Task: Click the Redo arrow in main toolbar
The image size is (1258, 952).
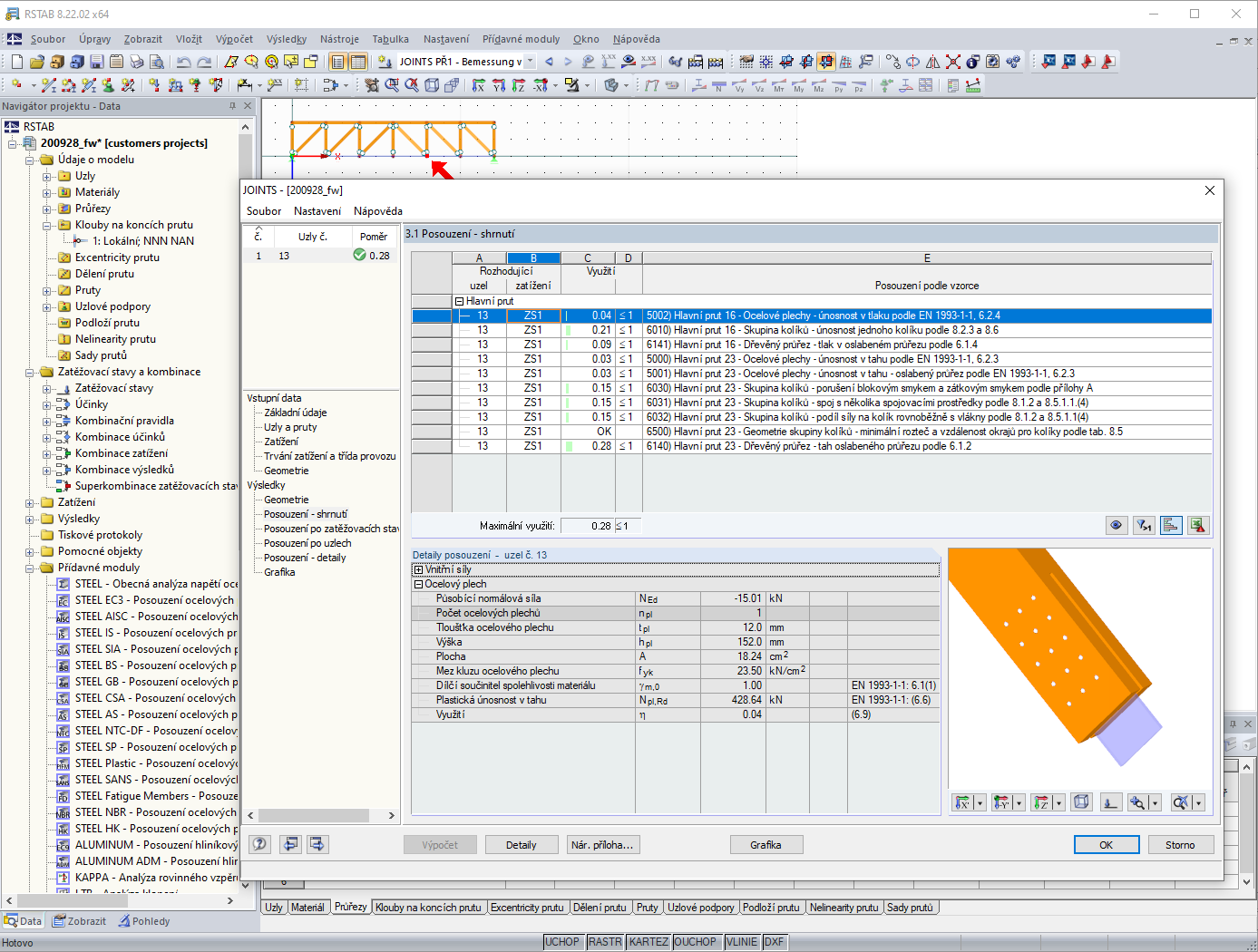Action: [204, 62]
